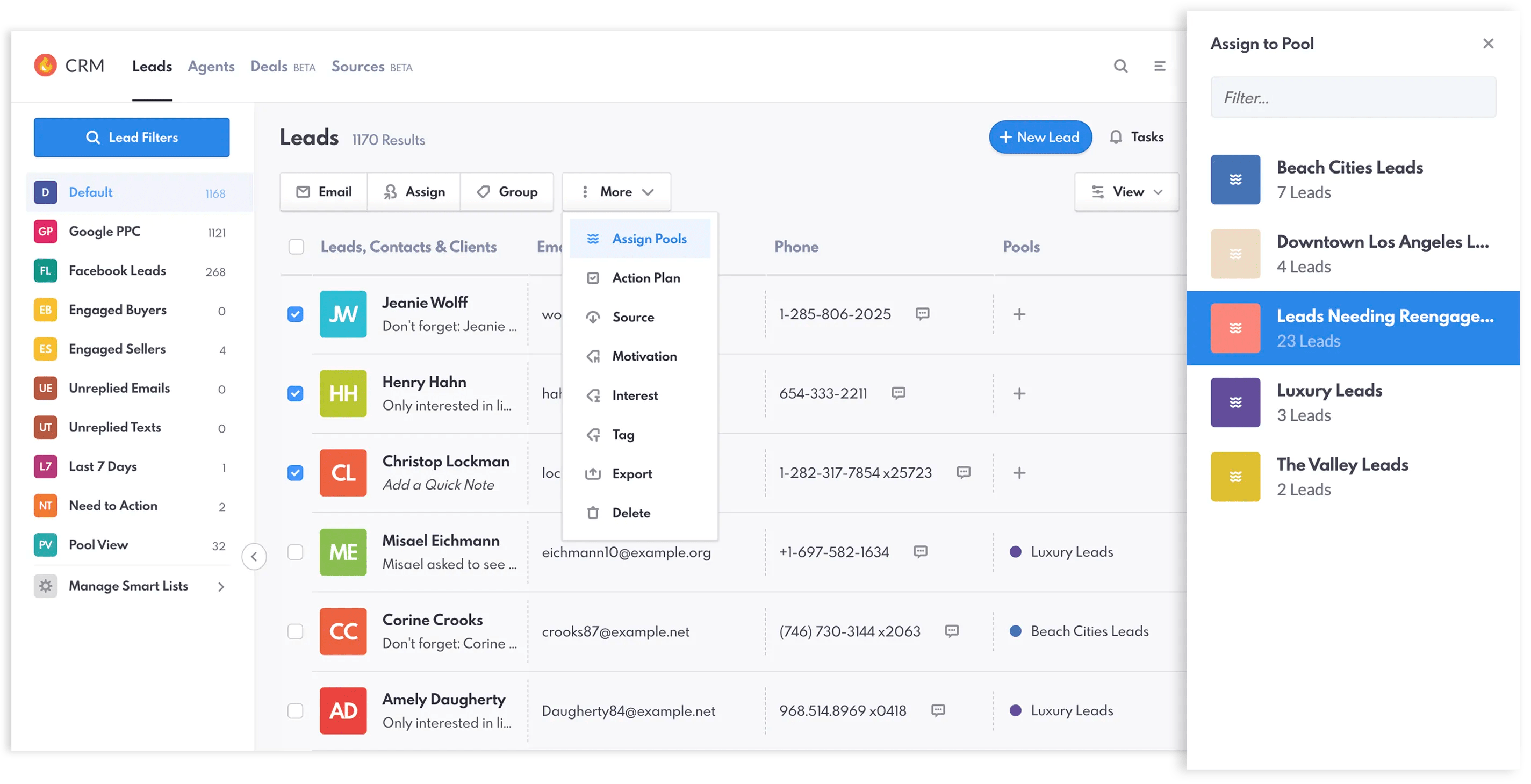Viewport: 1531px width, 784px height.
Task: Open the More actions dropdown
Action: tap(616, 192)
